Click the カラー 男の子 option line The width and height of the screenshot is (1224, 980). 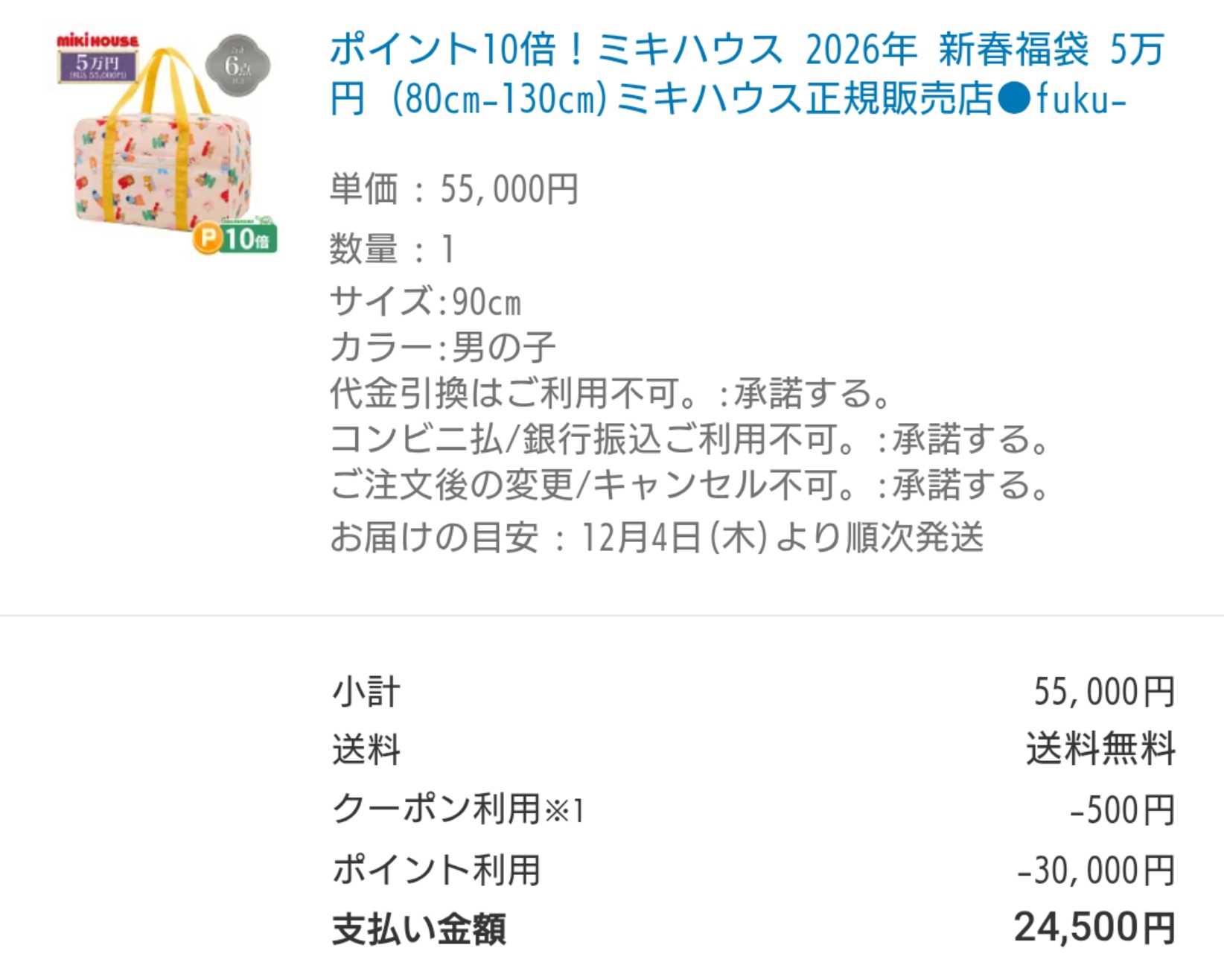coord(443,348)
